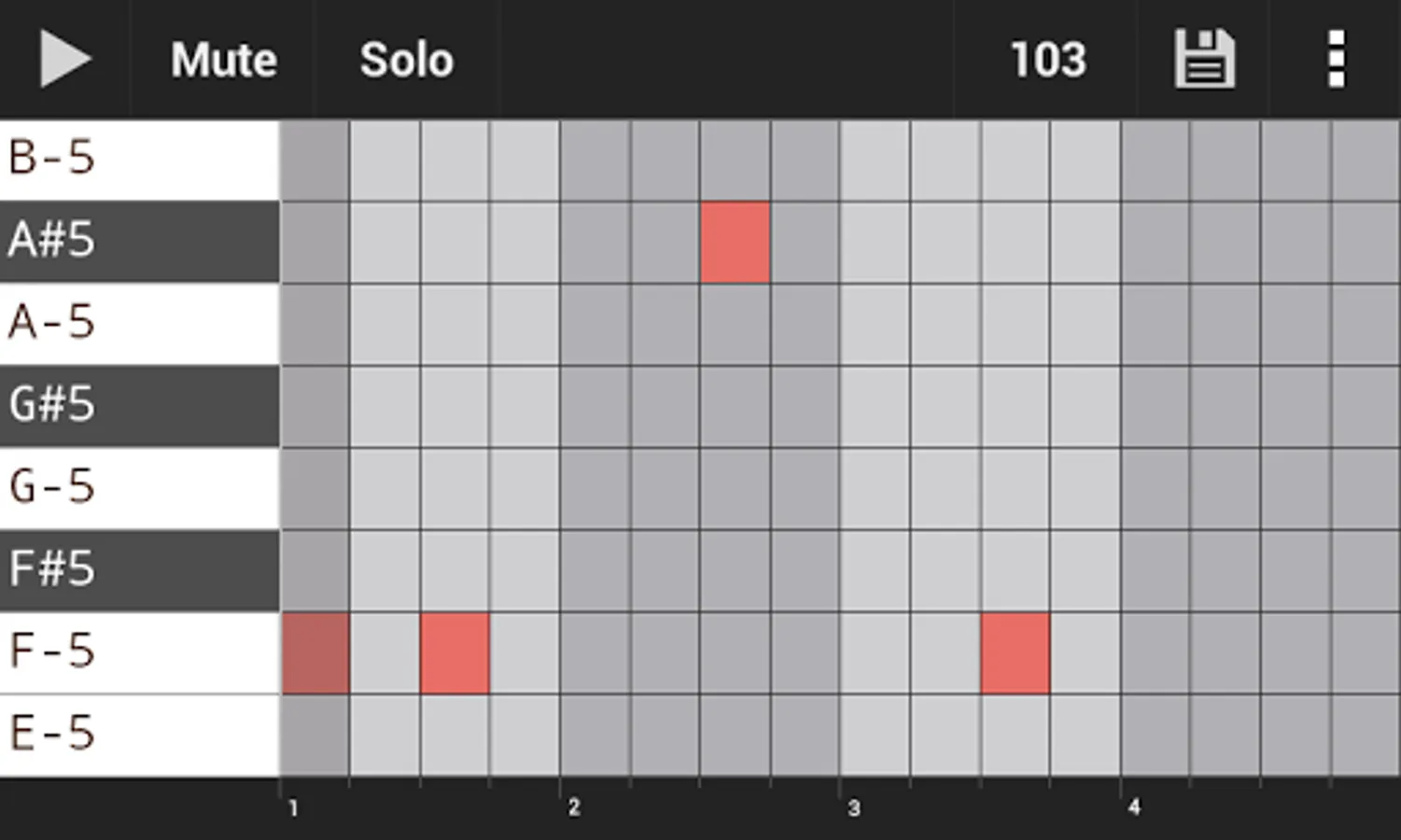
Task: Click the floppy disk save icon
Action: pos(1204,60)
